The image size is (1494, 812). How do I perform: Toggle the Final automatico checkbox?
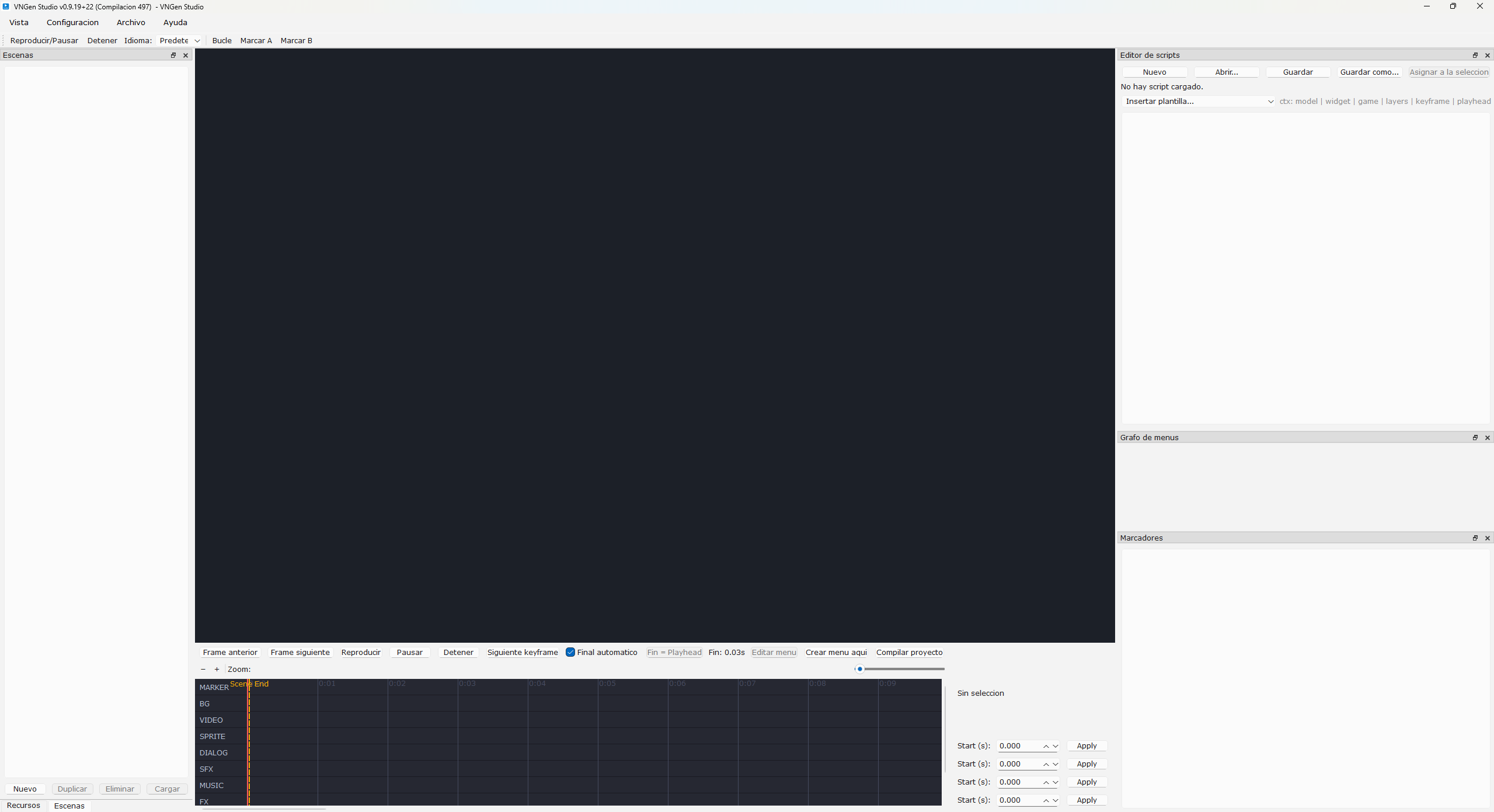coord(570,653)
